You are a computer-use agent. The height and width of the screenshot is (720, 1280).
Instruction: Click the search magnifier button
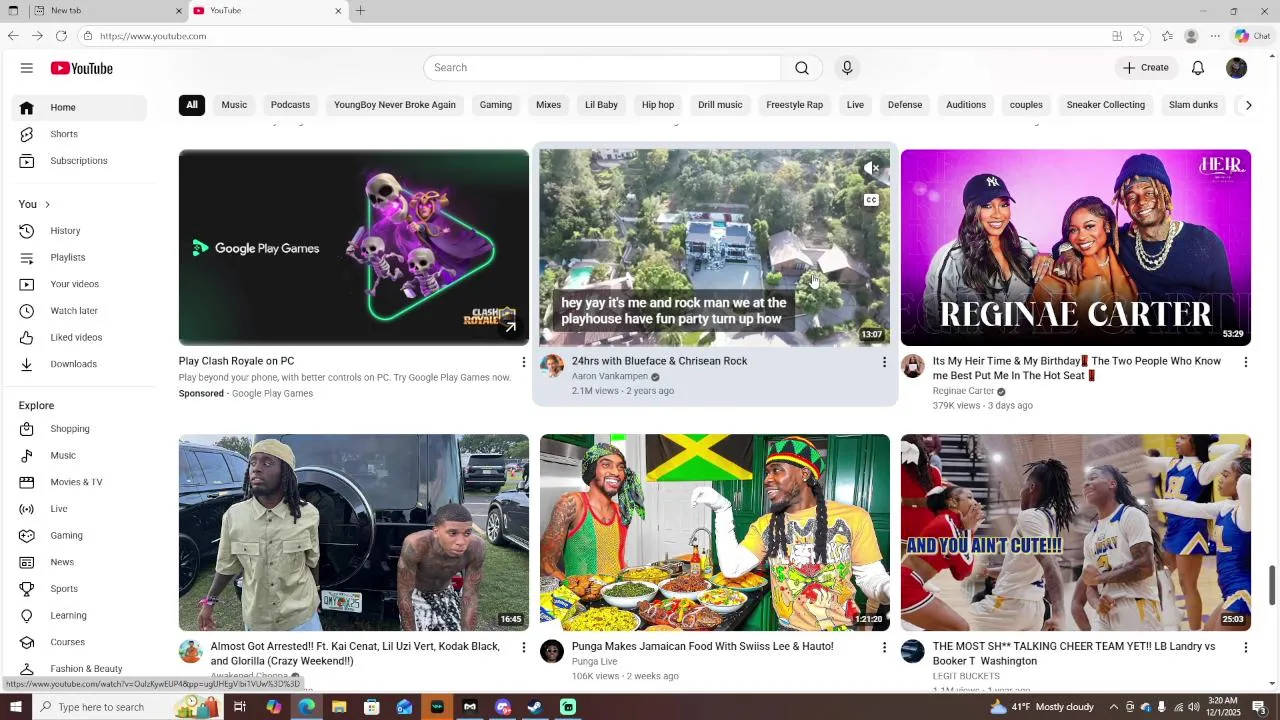tap(802, 68)
